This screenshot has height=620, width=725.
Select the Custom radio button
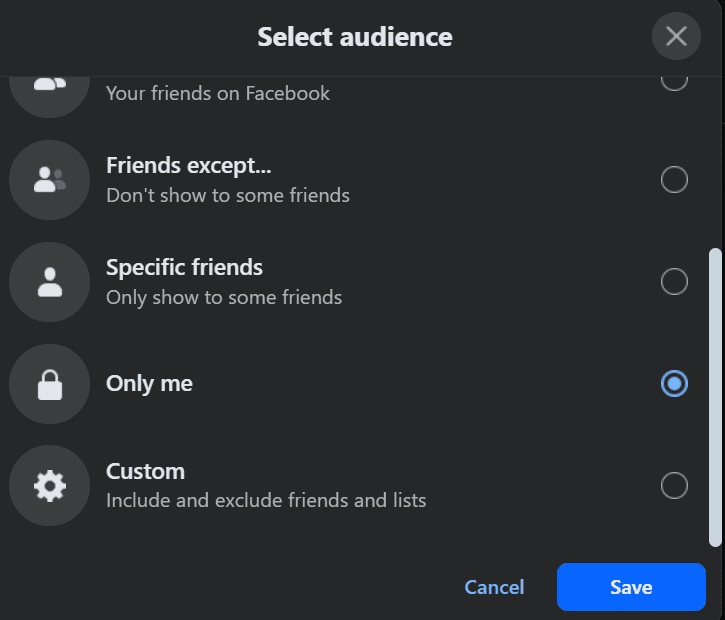coord(674,486)
